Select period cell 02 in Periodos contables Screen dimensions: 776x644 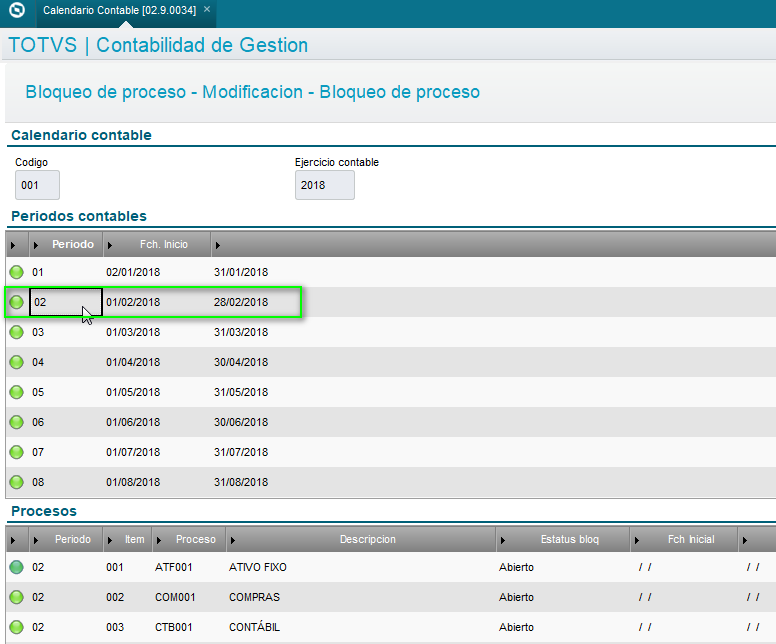click(66, 302)
